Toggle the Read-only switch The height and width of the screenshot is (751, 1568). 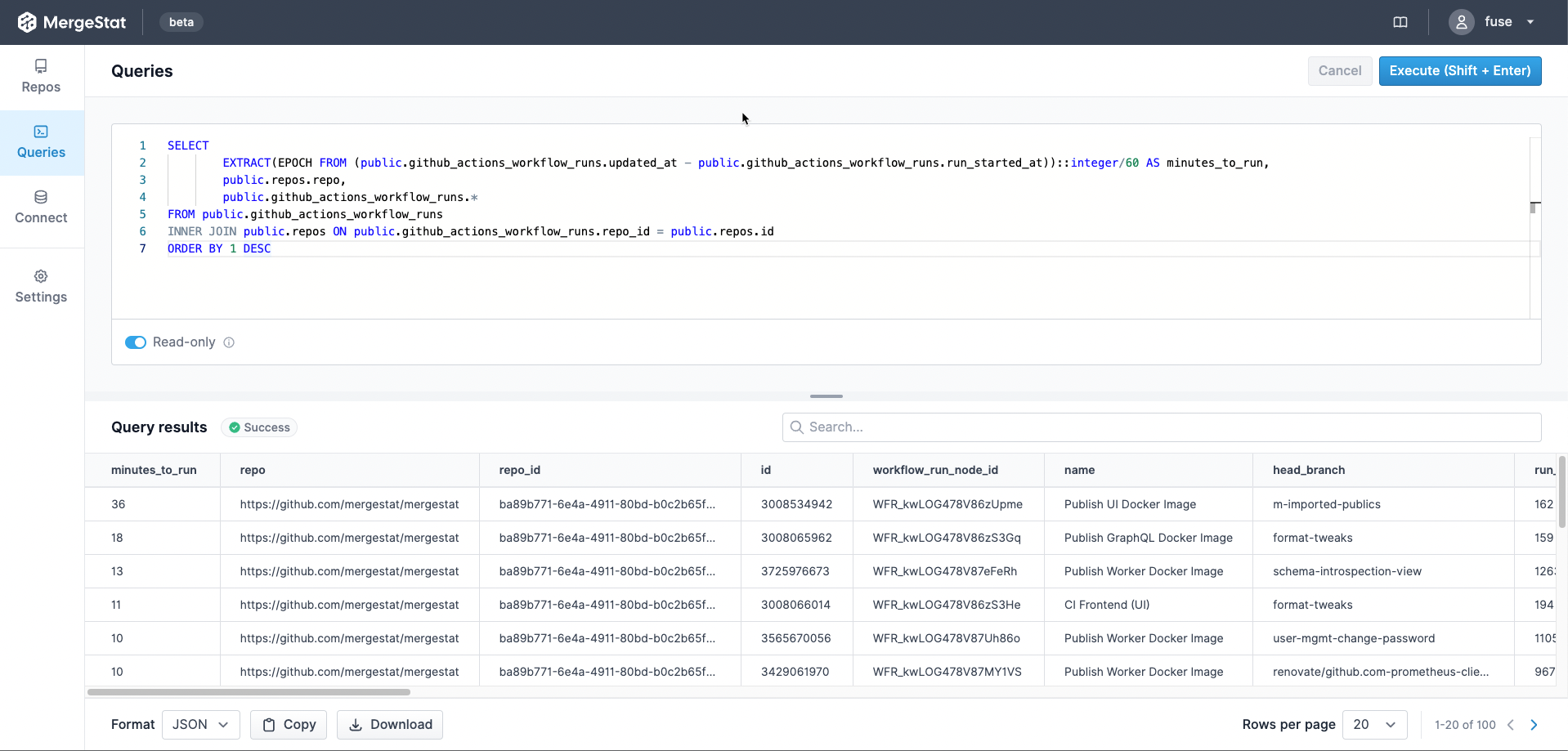pos(136,342)
